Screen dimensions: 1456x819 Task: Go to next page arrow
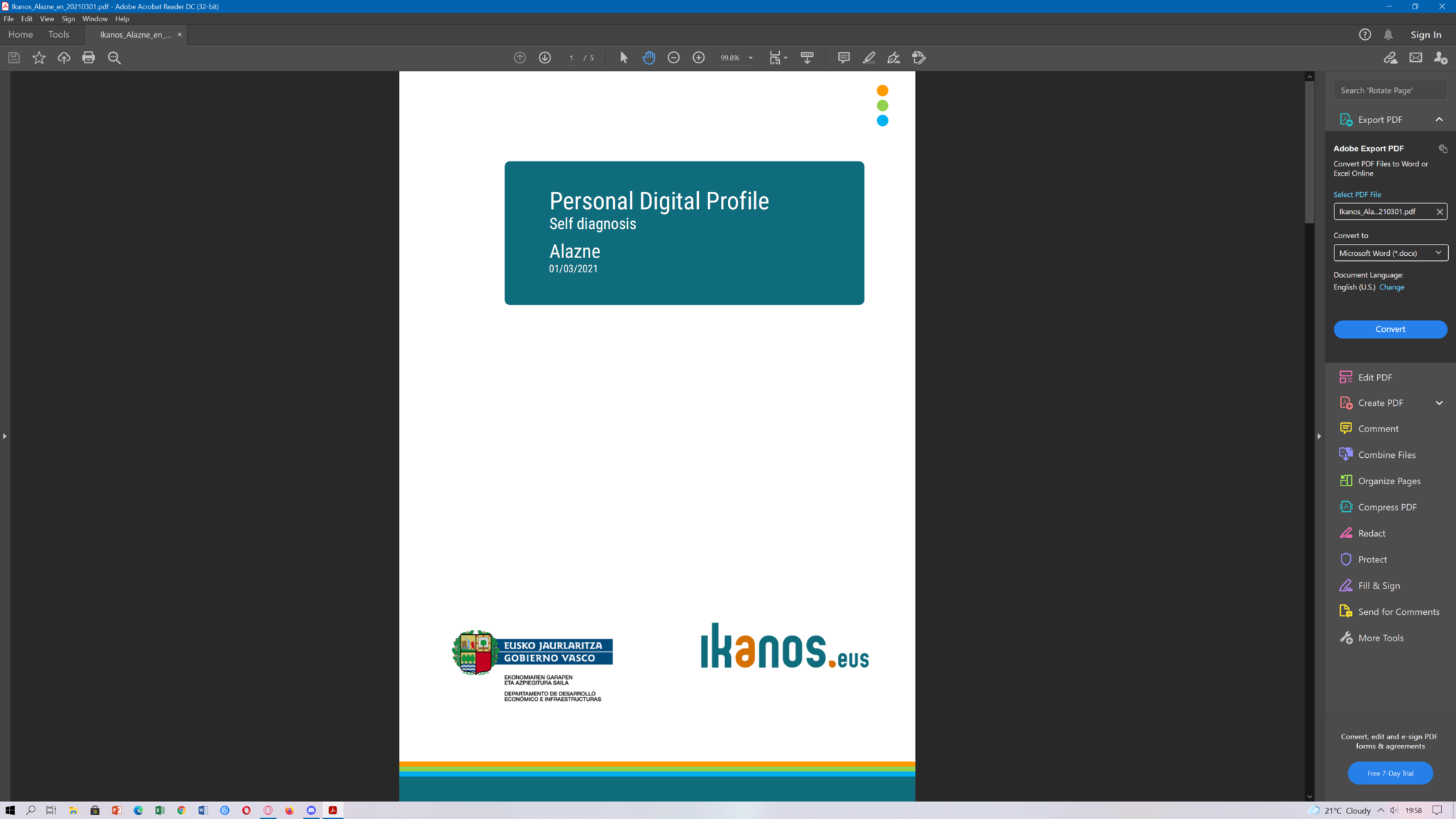[545, 58]
